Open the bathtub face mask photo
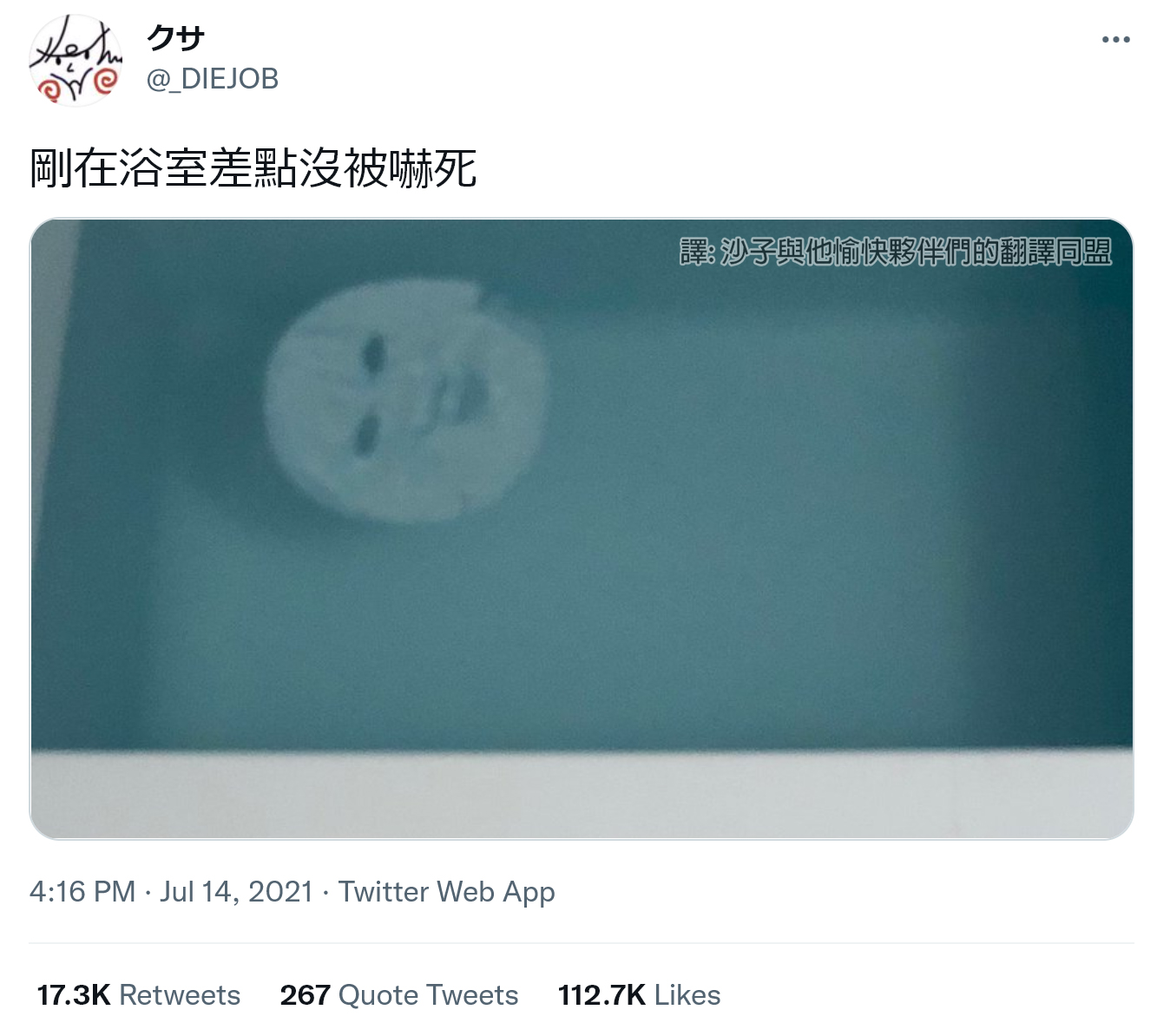Image resolution: width=1157 pixels, height=1036 pixels. click(x=582, y=528)
